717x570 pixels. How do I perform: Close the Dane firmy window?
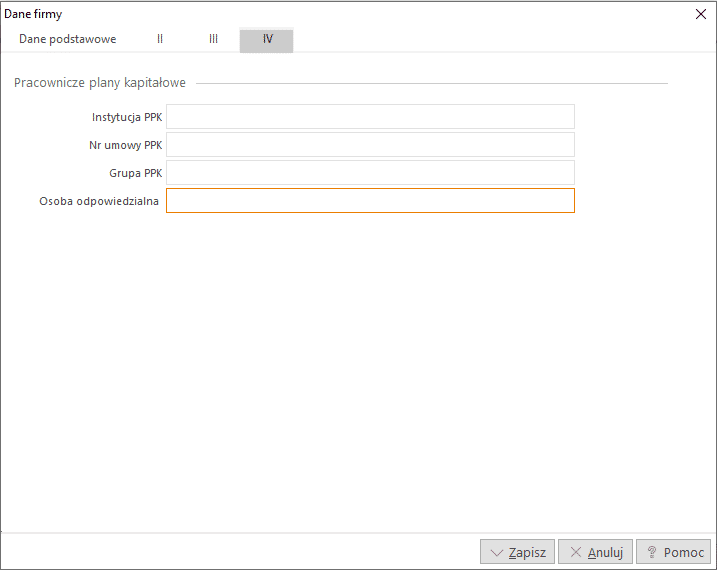pyautogui.click(x=701, y=14)
